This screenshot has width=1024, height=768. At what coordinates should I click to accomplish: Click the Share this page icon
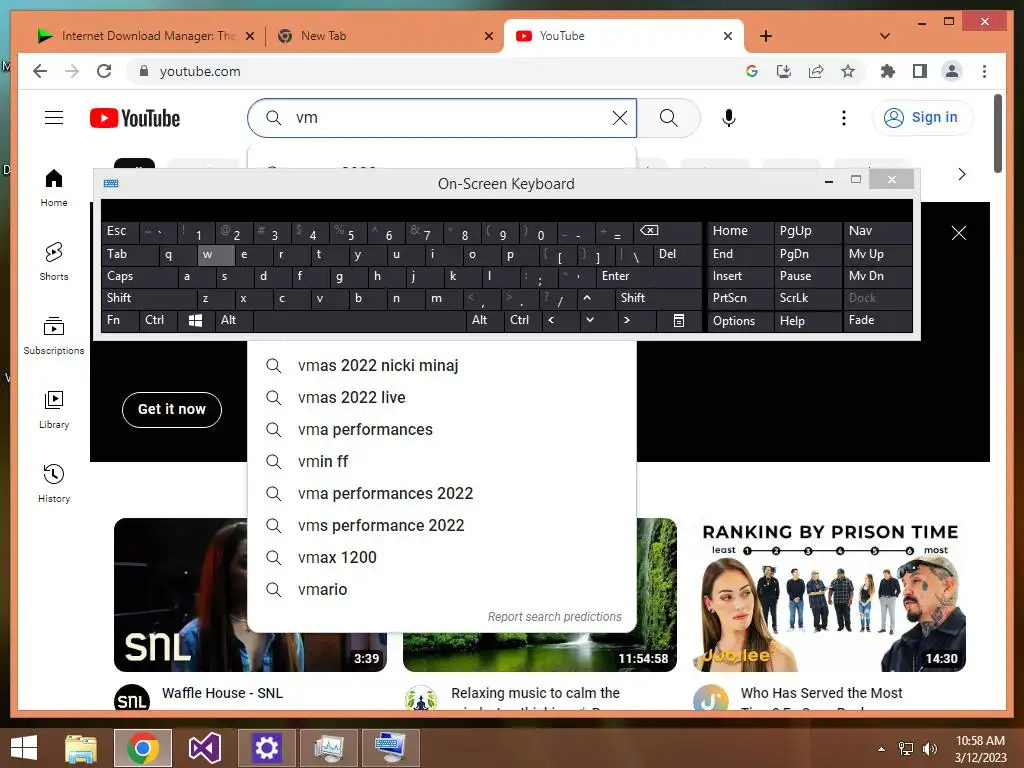point(816,71)
